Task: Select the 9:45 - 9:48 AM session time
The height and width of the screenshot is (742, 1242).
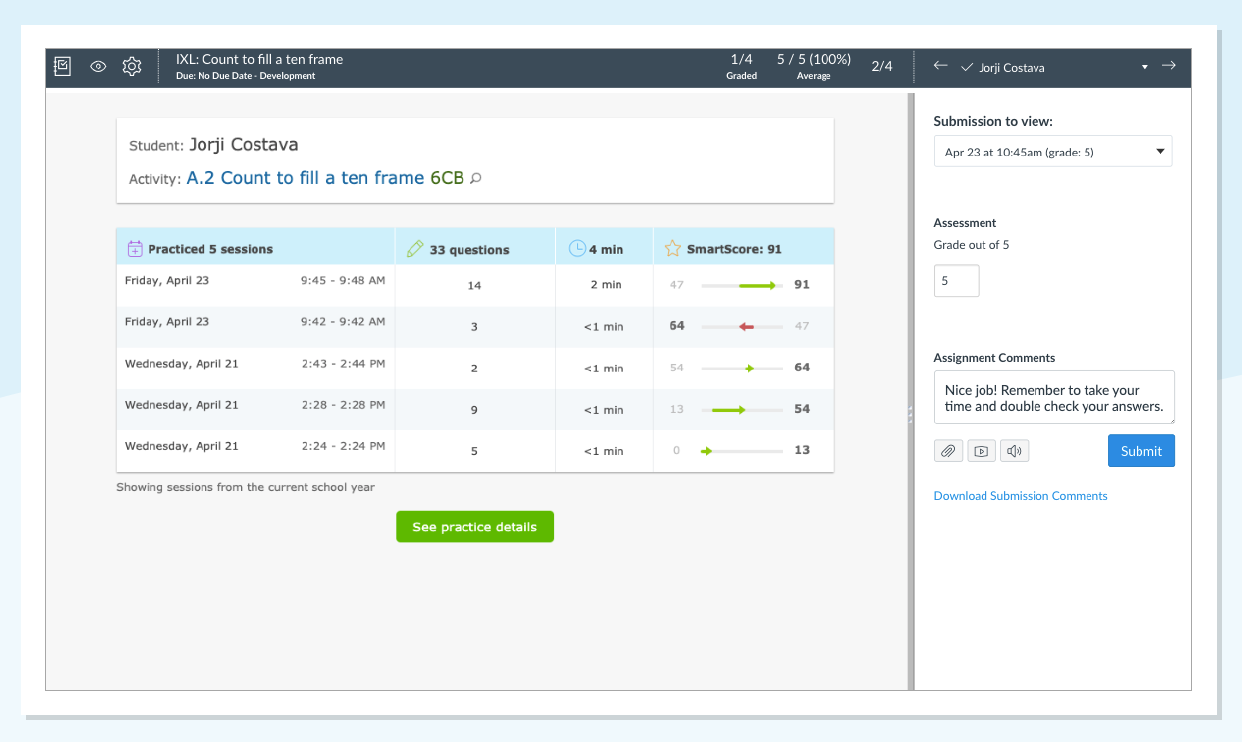Action: 343,281
